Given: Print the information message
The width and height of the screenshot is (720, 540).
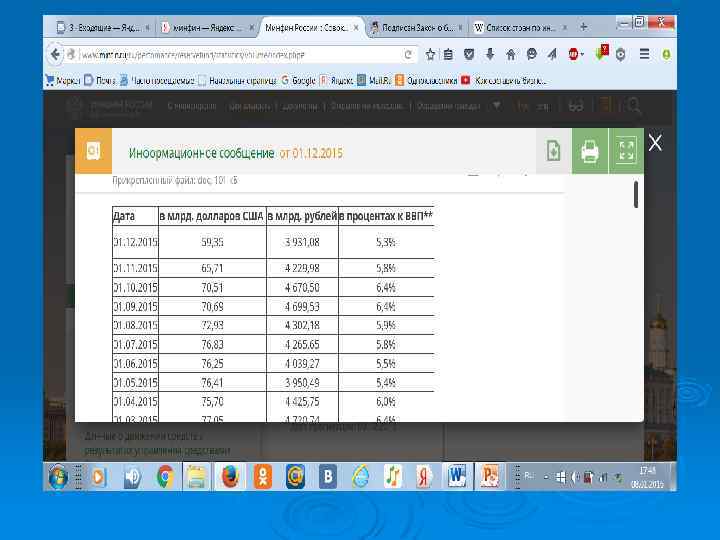Looking at the screenshot, I should (x=590, y=151).
